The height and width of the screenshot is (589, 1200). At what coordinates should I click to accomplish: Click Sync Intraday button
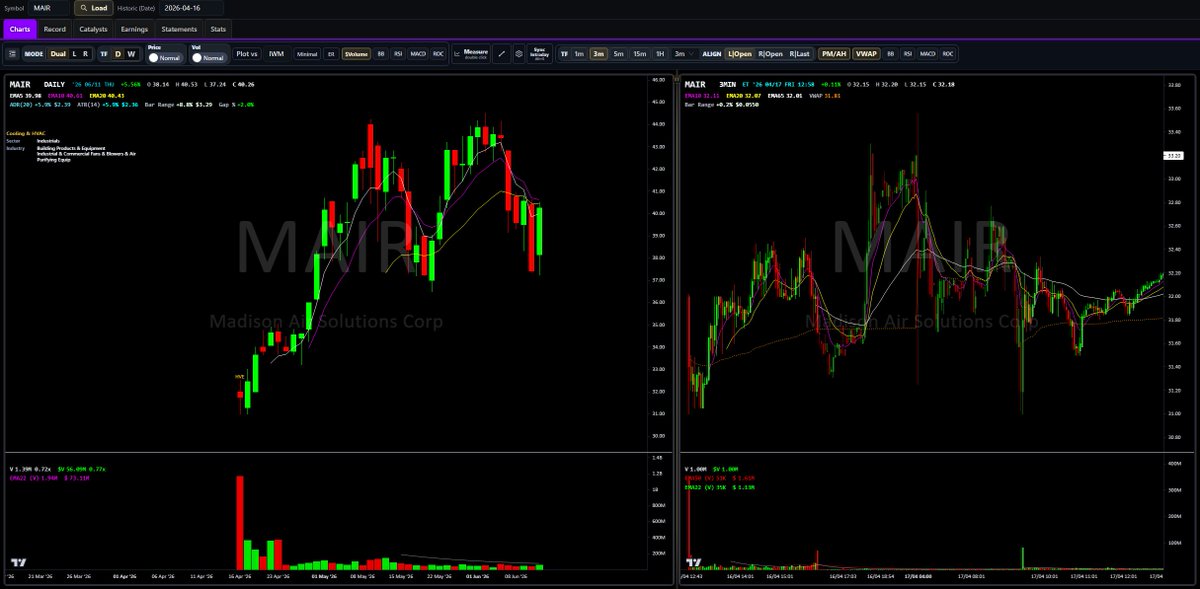click(540, 54)
